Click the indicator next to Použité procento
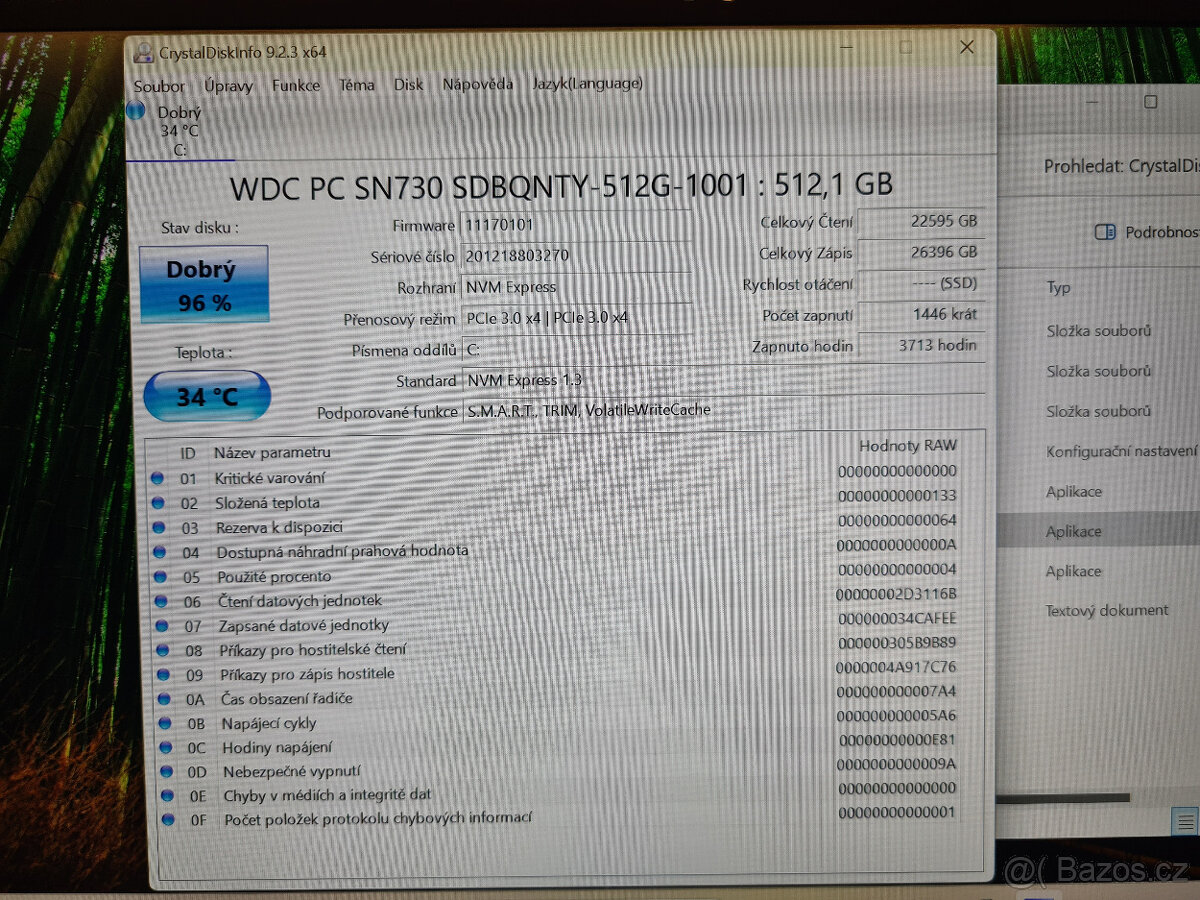 [x=161, y=575]
